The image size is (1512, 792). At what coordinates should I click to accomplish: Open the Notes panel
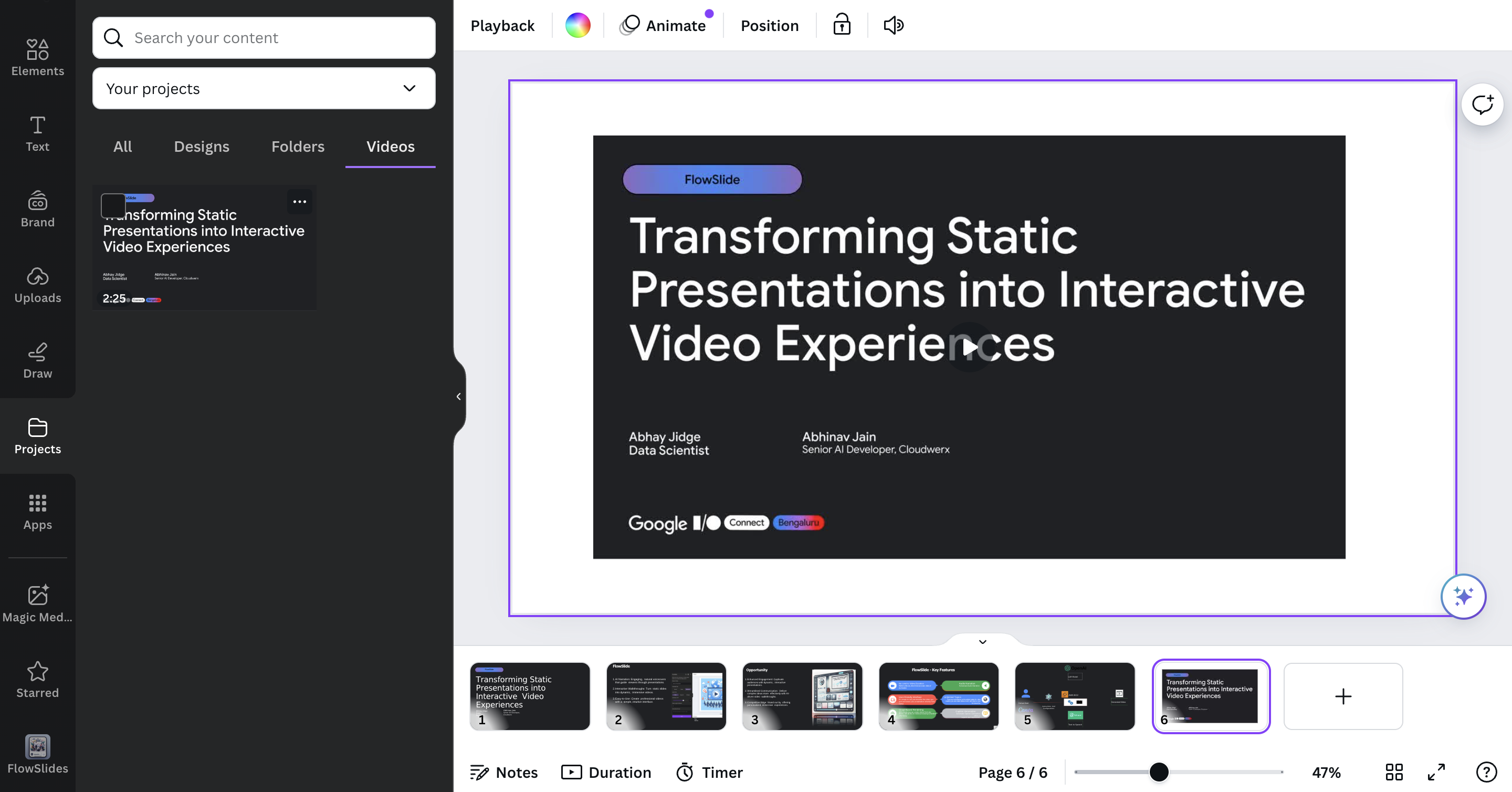pos(503,772)
